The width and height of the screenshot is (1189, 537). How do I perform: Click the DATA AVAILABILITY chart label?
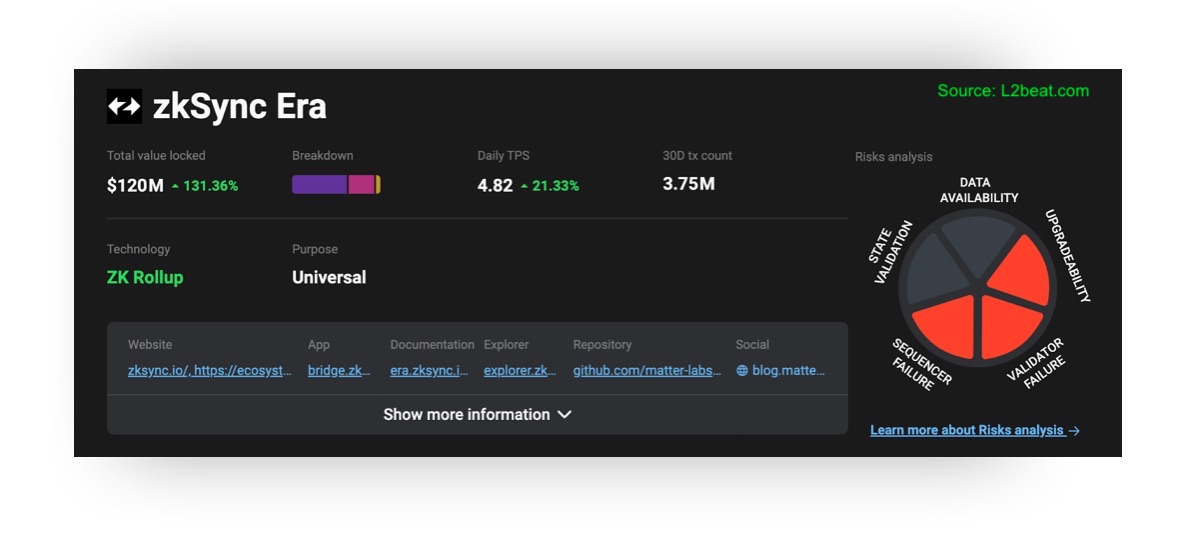click(978, 190)
